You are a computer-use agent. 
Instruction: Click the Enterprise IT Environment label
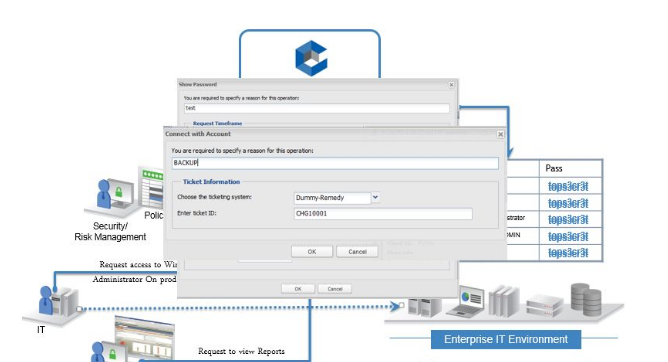[506, 339]
